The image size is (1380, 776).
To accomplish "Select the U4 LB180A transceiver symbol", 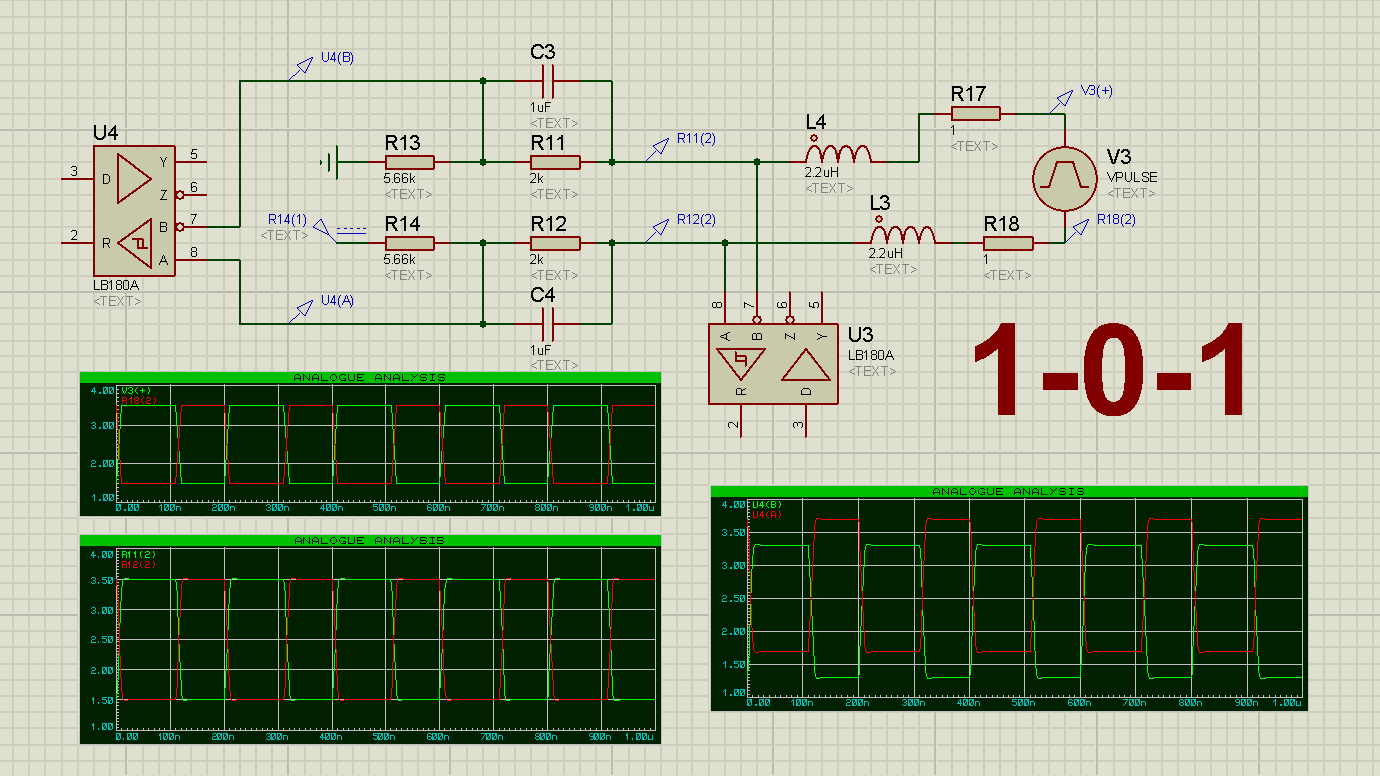I will coord(135,210).
